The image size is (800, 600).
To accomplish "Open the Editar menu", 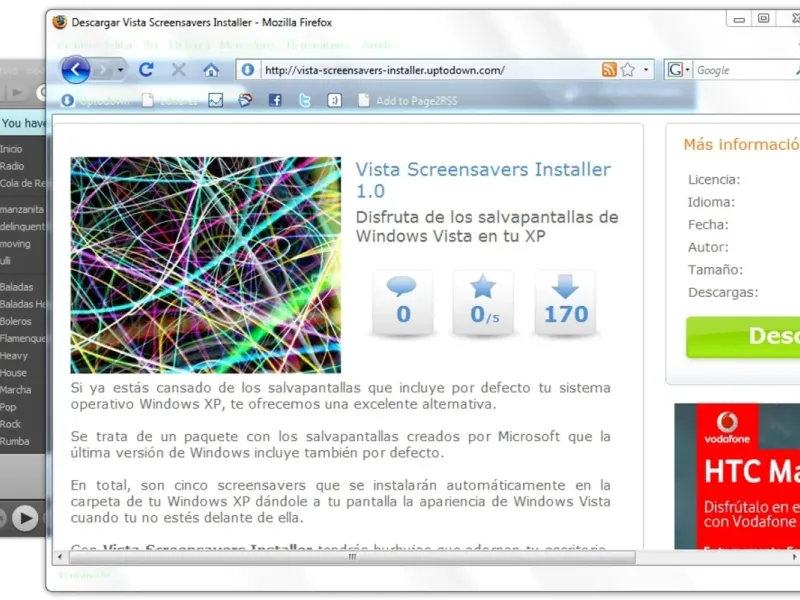I will (118, 45).
